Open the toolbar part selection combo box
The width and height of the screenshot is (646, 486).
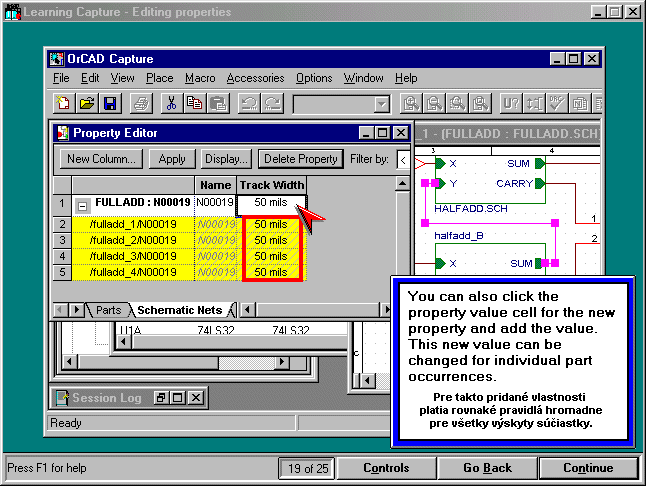[381, 104]
